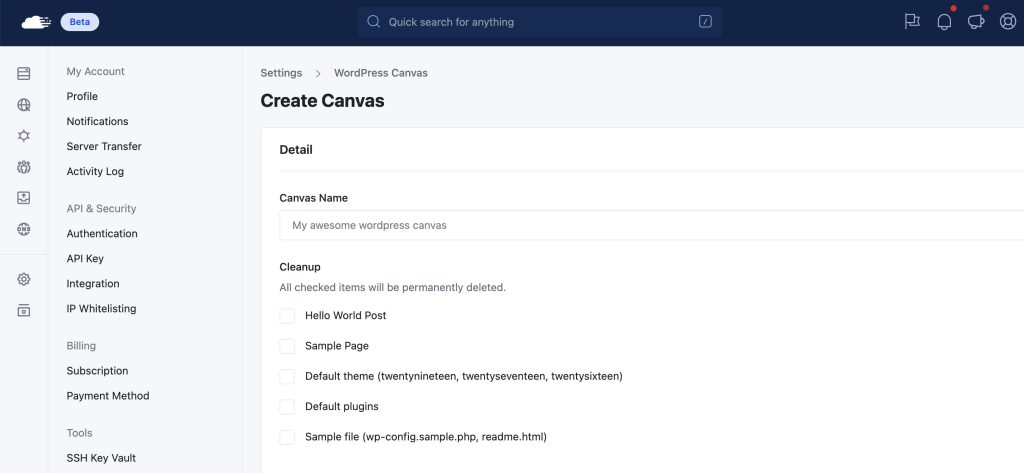This screenshot has height=473, width=1024.
Task: Click the flag icon in top bar
Action: click(x=912, y=22)
